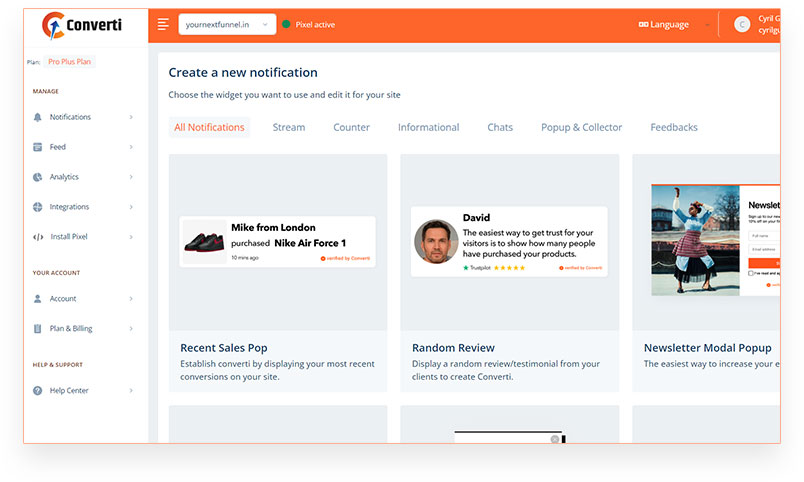The width and height of the screenshot is (804, 482).
Task: Switch to the Popup & Collector tab
Action: (581, 127)
